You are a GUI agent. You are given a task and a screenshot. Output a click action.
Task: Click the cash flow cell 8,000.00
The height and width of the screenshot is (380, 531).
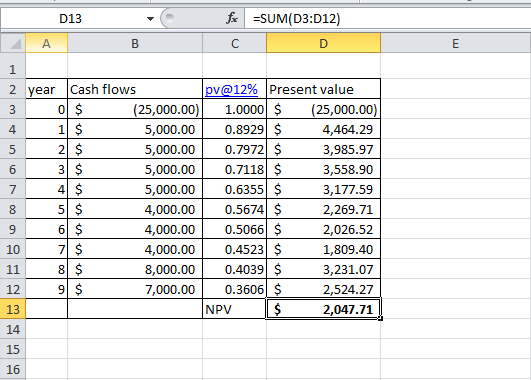135,269
